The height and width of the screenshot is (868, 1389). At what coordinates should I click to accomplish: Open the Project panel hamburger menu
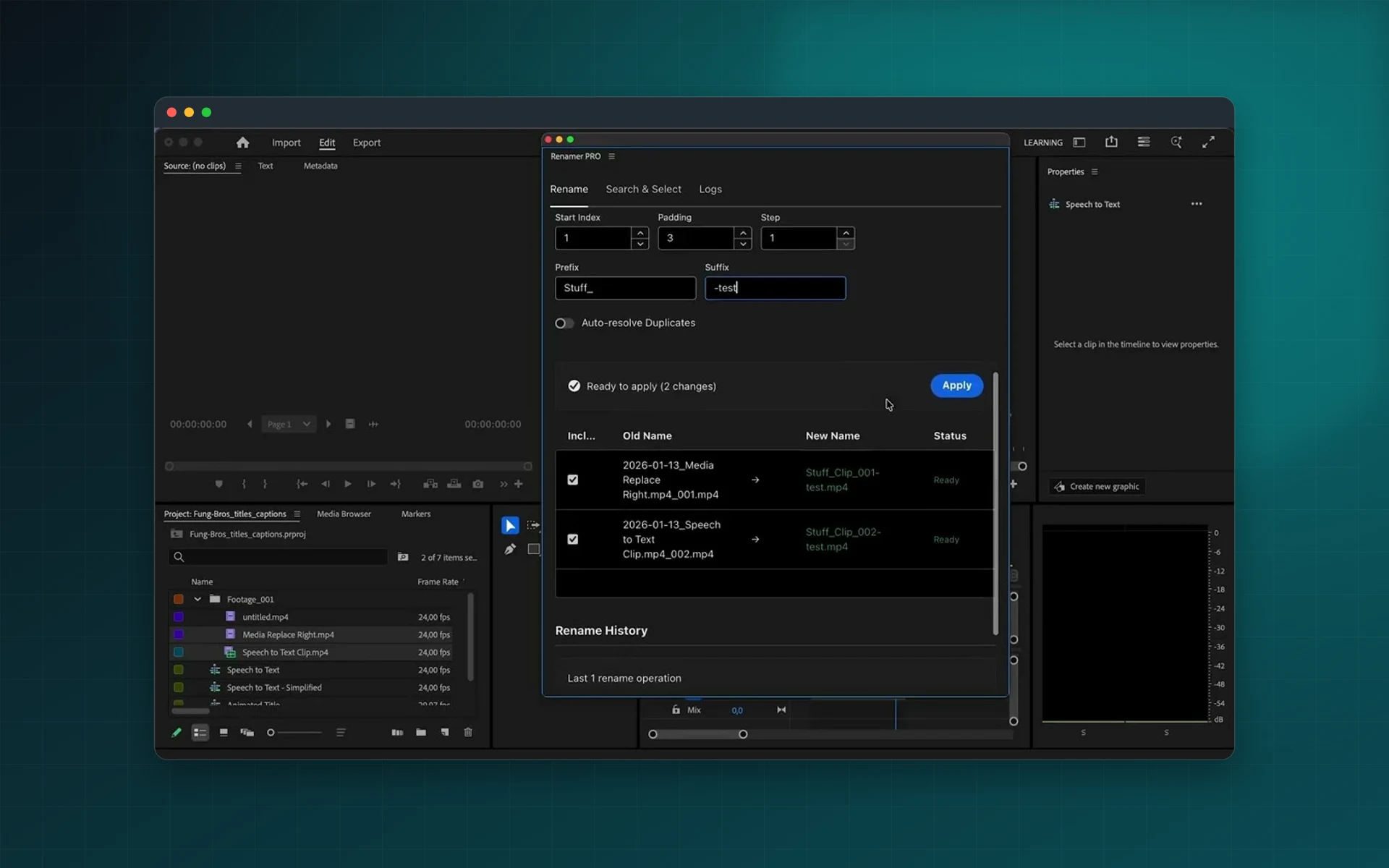click(297, 514)
